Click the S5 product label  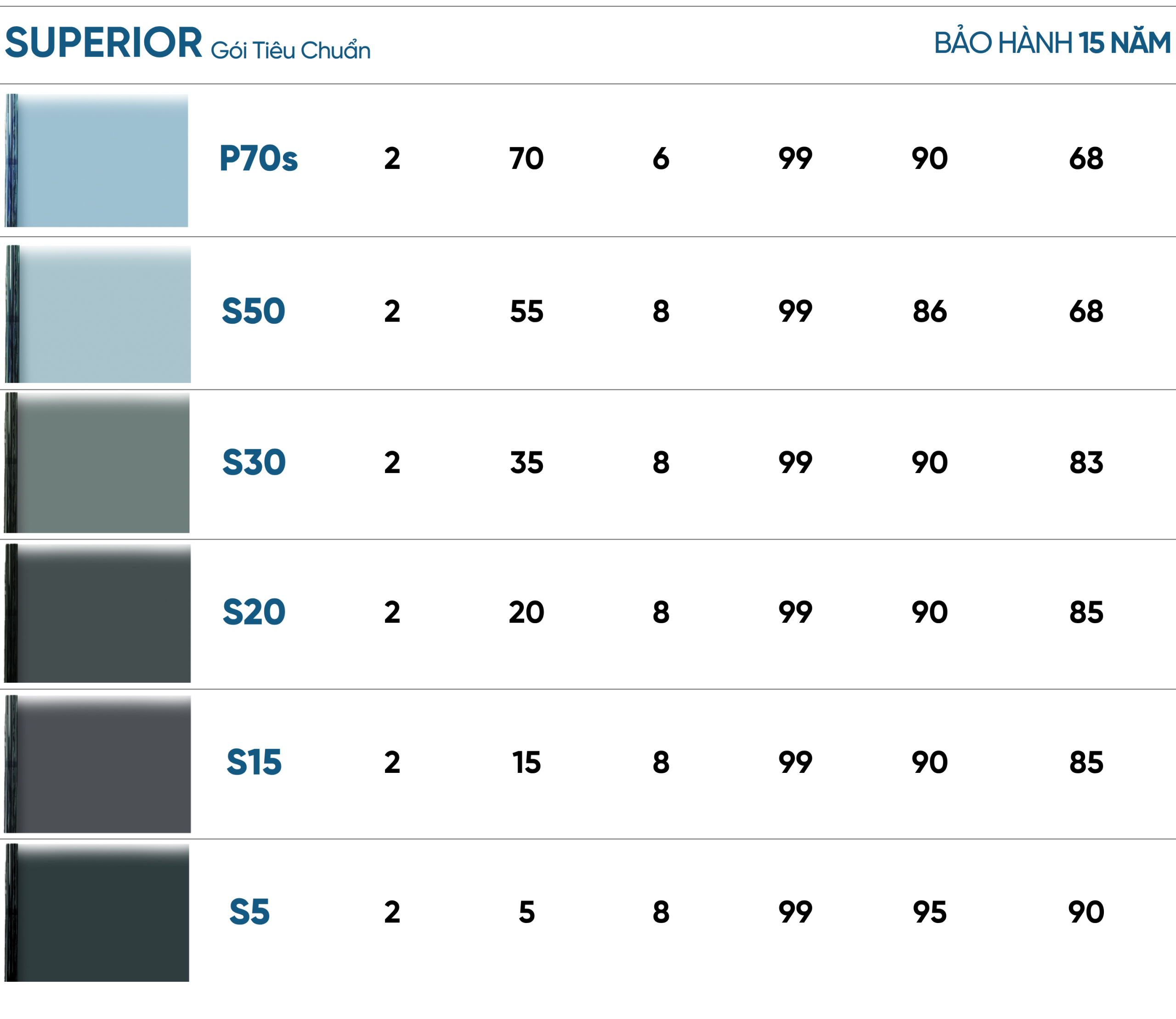[x=249, y=912]
